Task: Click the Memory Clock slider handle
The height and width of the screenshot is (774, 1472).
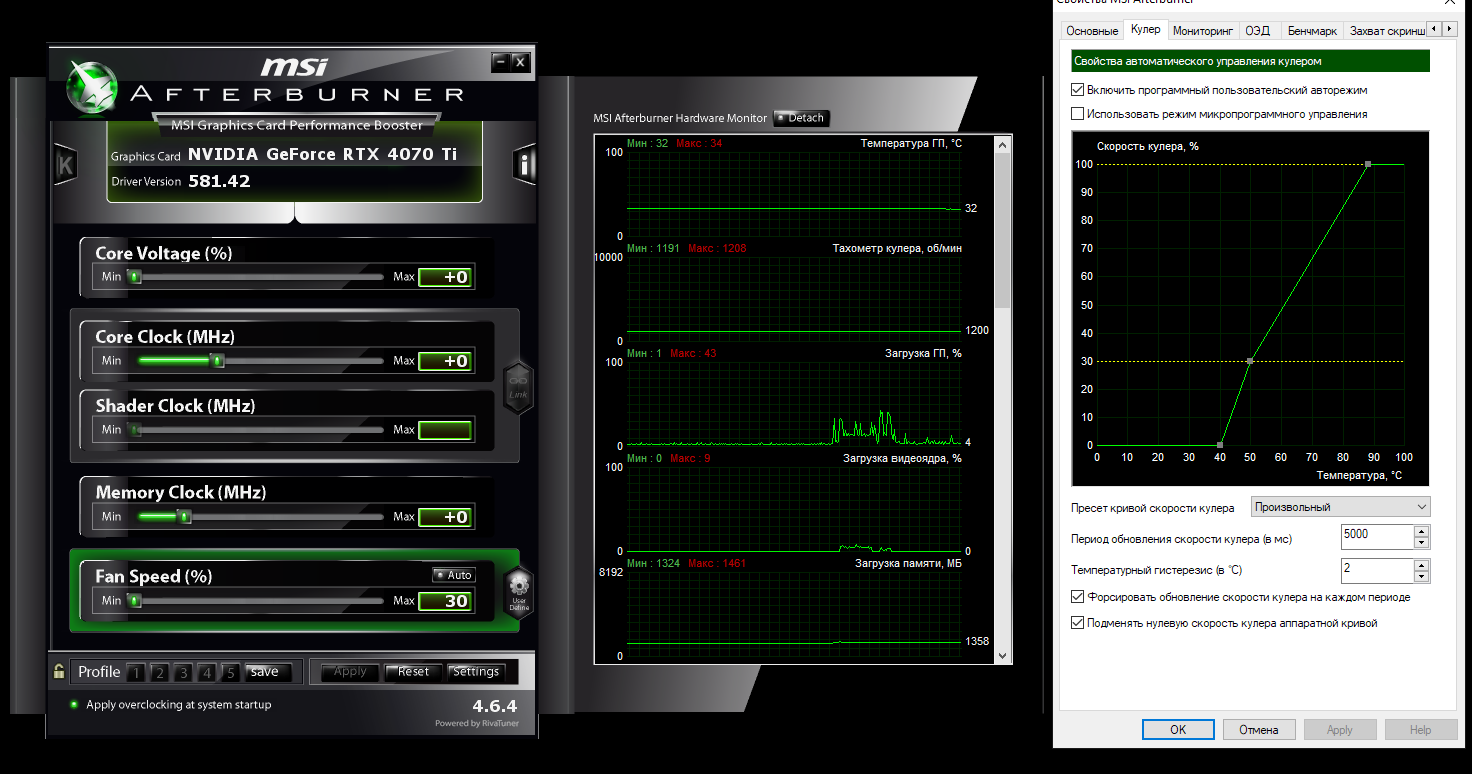Action: click(184, 517)
